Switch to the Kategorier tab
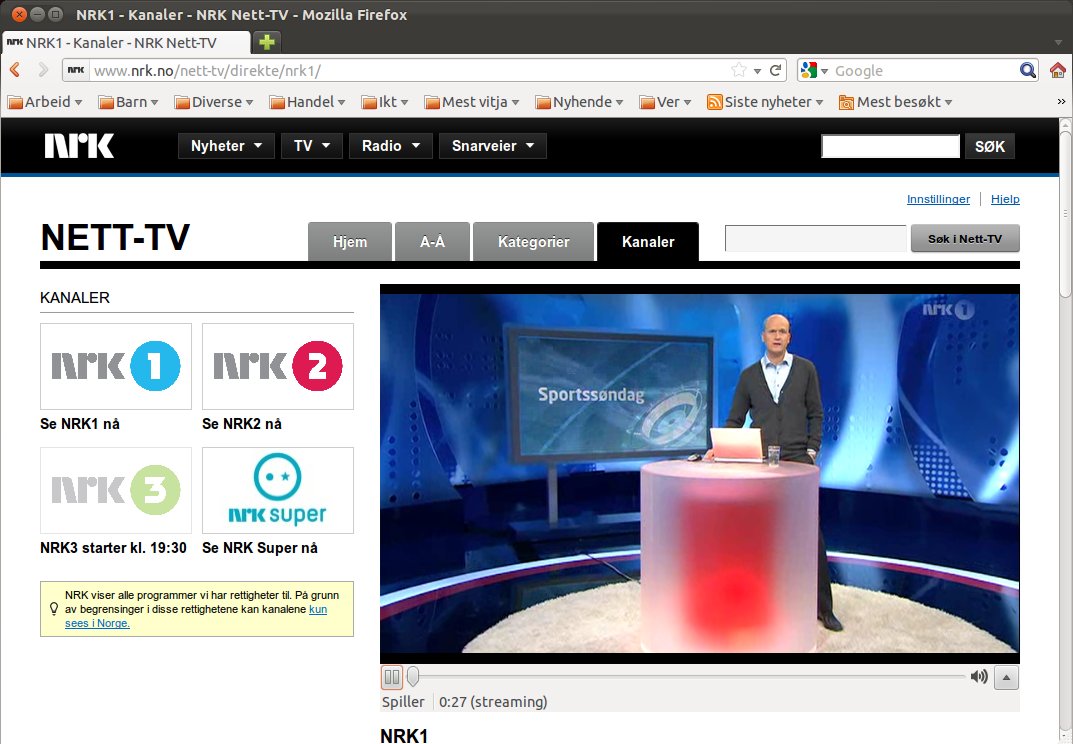Image resolution: width=1073 pixels, height=744 pixels. coord(533,242)
